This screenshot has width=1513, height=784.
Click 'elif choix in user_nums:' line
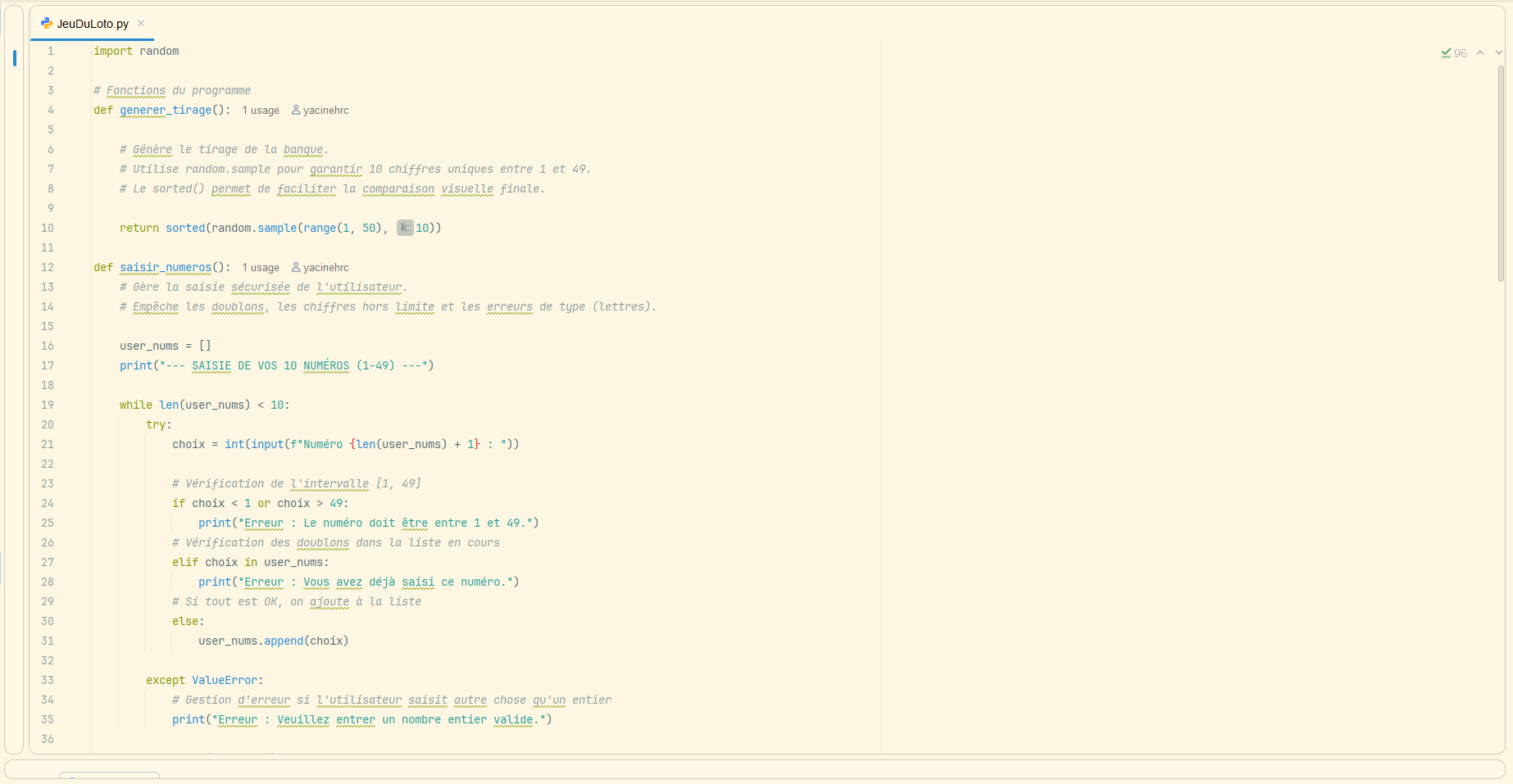coord(251,562)
